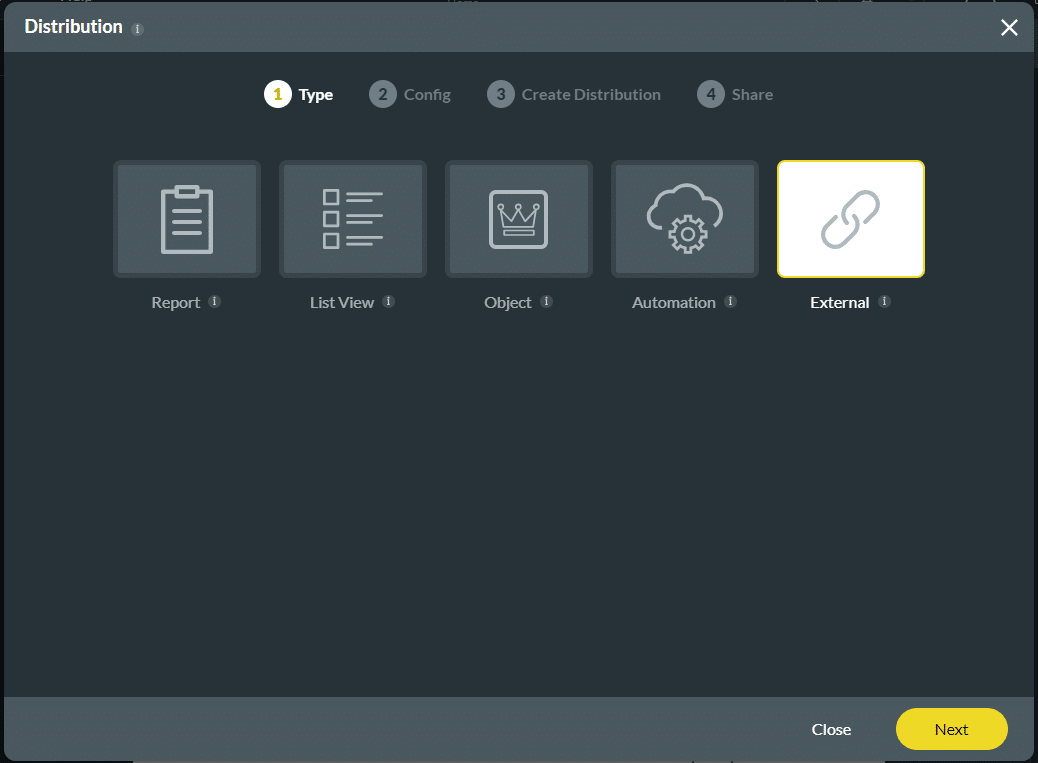
Task: Click the info icon next to Distribution title
Action: pyautogui.click(x=136, y=28)
